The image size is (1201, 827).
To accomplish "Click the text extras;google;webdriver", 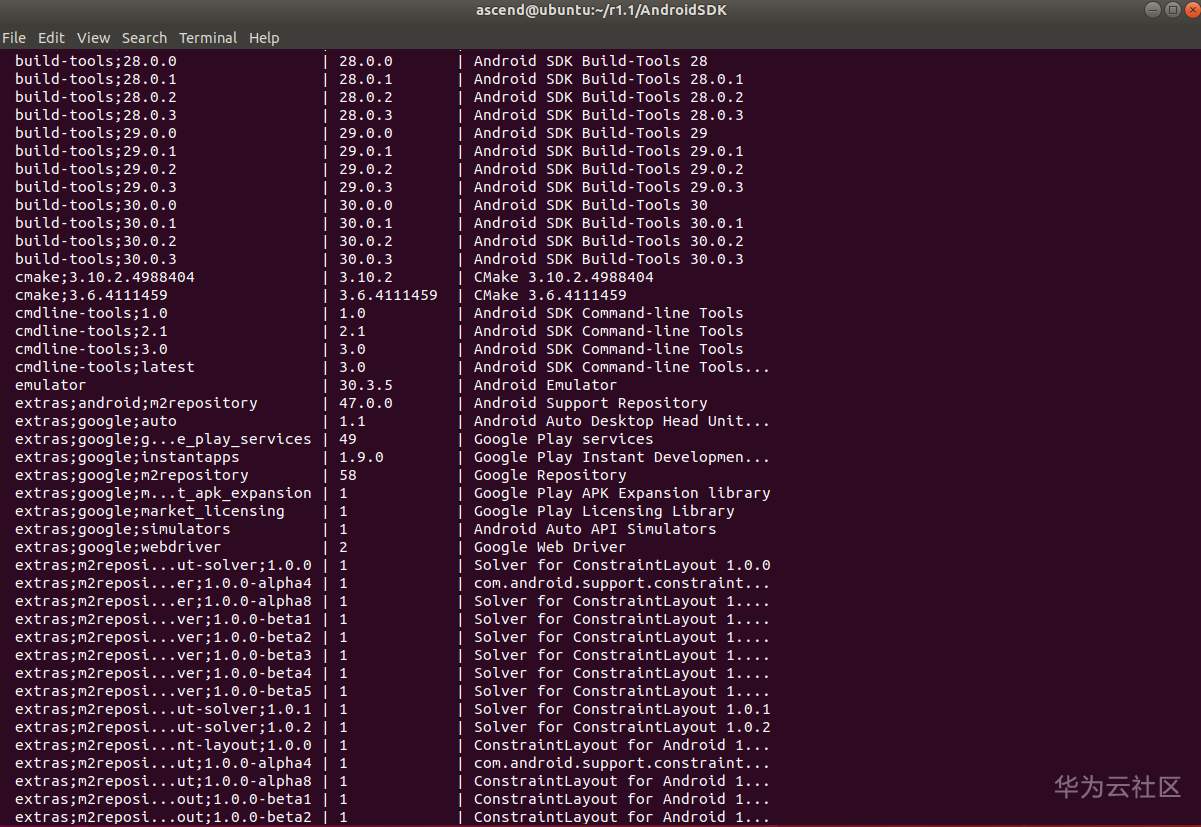I will pyautogui.click(x=118, y=547).
